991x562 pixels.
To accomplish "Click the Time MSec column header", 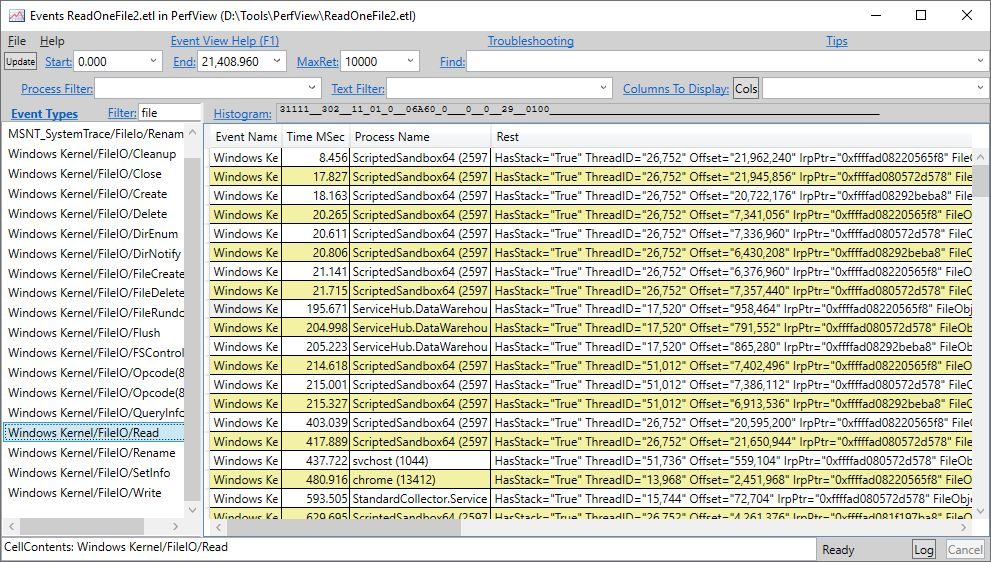I will click(x=315, y=137).
